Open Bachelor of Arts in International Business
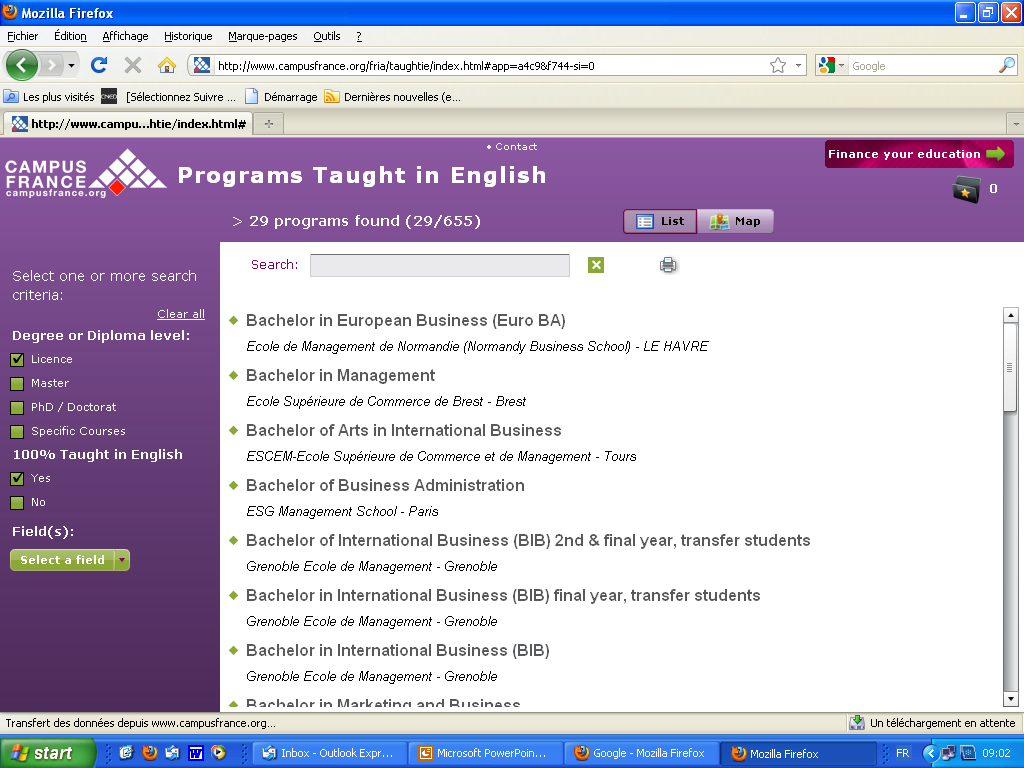The height and width of the screenshot is (768, 1024). pyautogui.click(x=404, y=430)
